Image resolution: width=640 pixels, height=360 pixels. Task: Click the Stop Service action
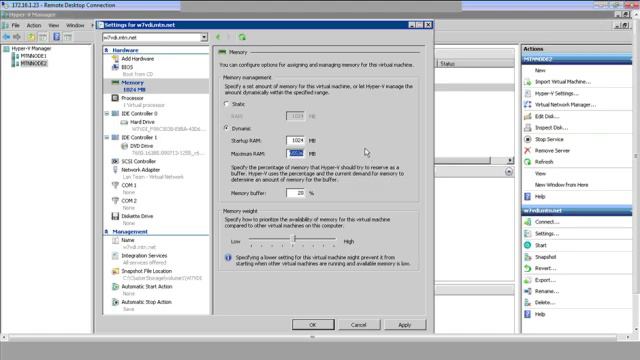click(x=549, y=139)
